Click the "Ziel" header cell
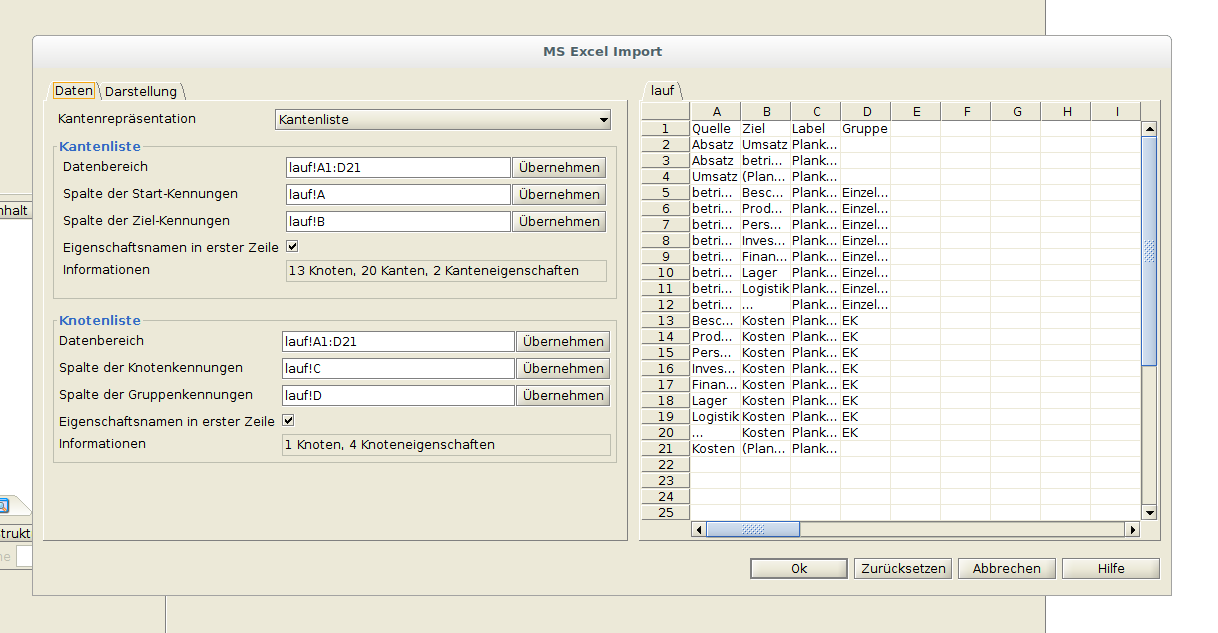The width and height of the screenshot is (1218, 633). click(x=766, y=128)
